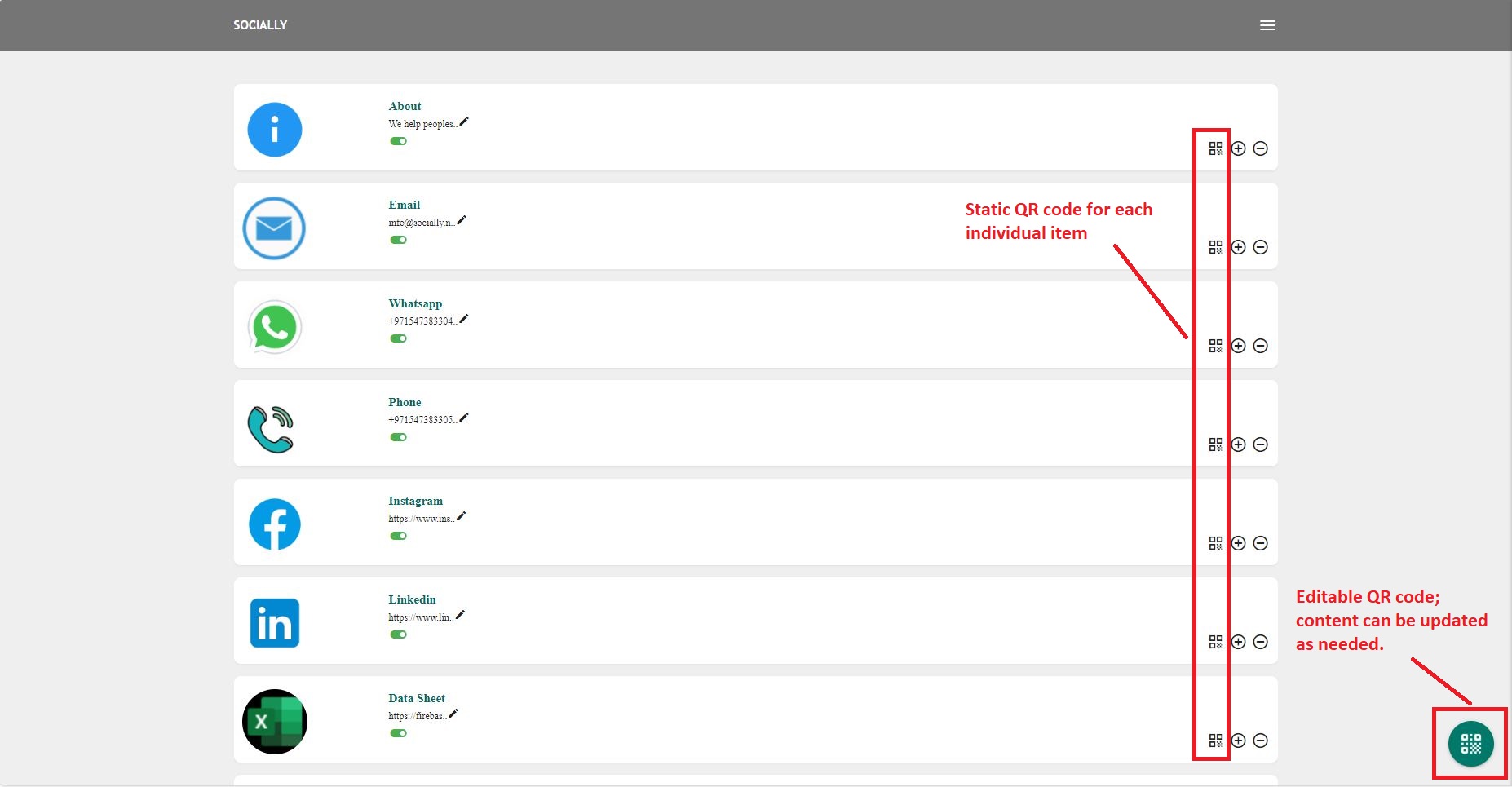Toggle the About item switch
The height and width of the screenshot is (787, 1512).
[398, 141]
